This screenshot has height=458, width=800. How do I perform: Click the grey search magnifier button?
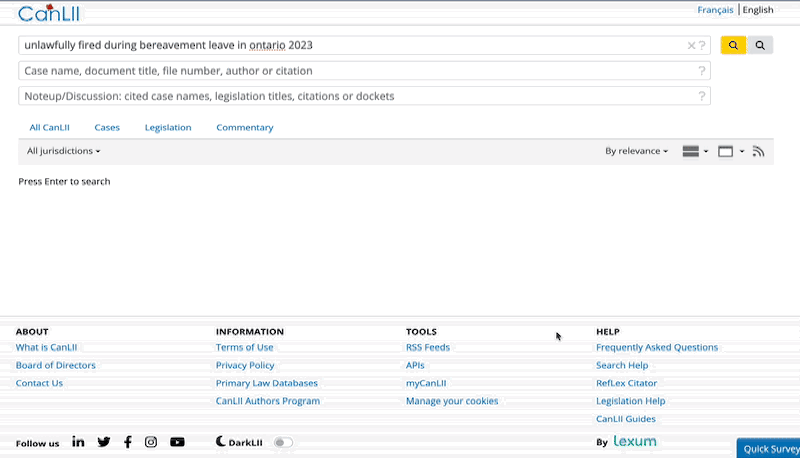tap(760, 45)
